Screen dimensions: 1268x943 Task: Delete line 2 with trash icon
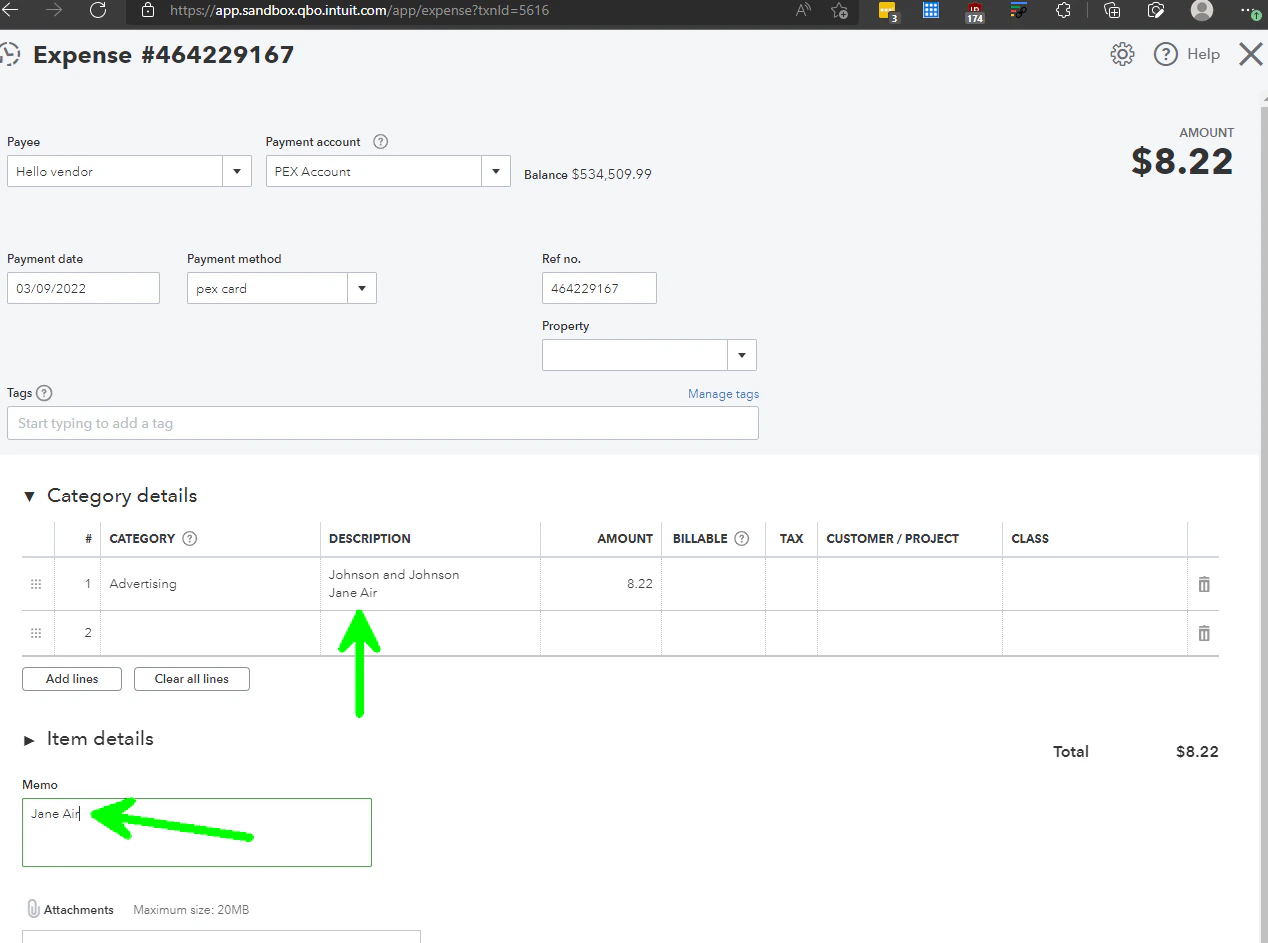1204,633
